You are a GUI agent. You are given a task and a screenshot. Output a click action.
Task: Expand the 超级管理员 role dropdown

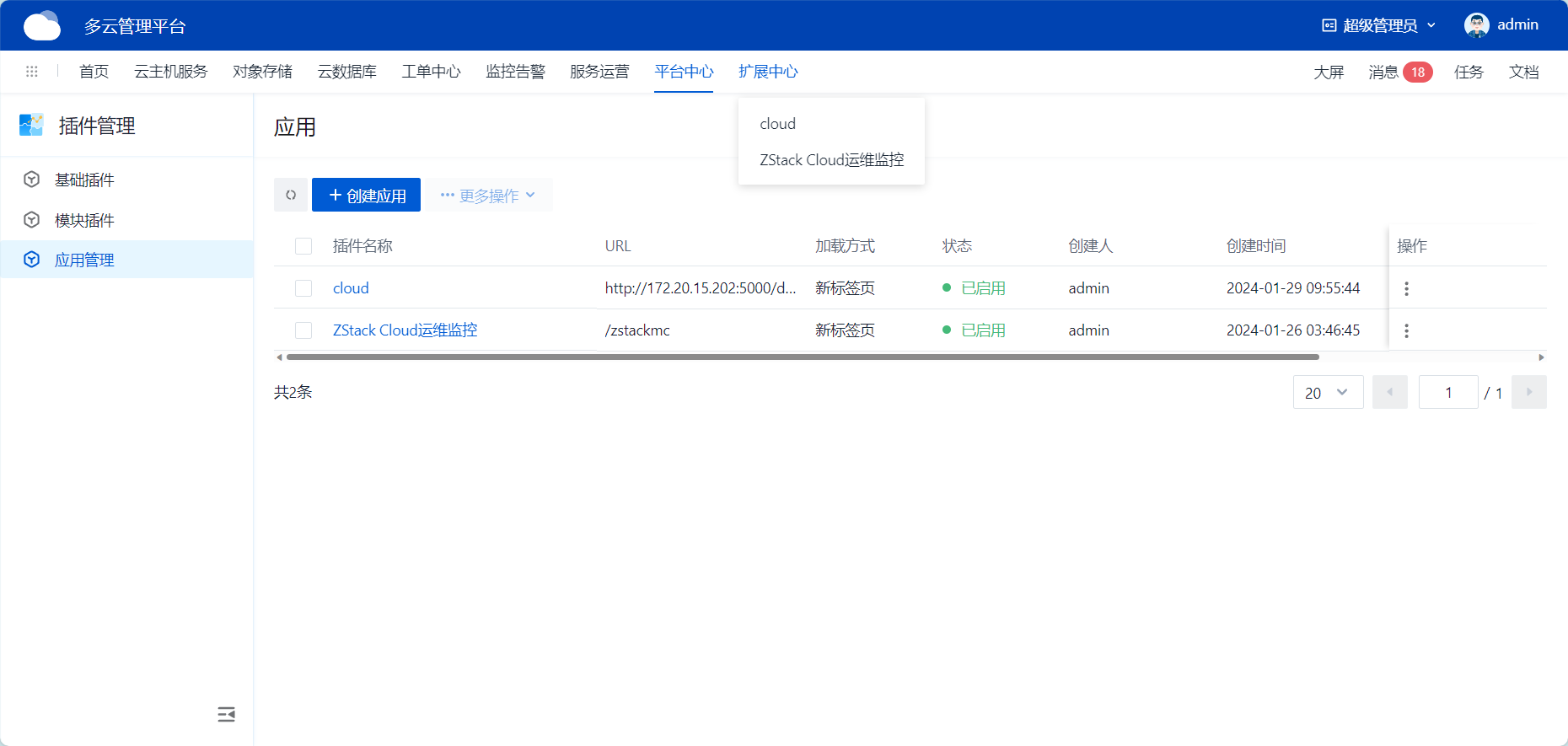point(1378,25)
